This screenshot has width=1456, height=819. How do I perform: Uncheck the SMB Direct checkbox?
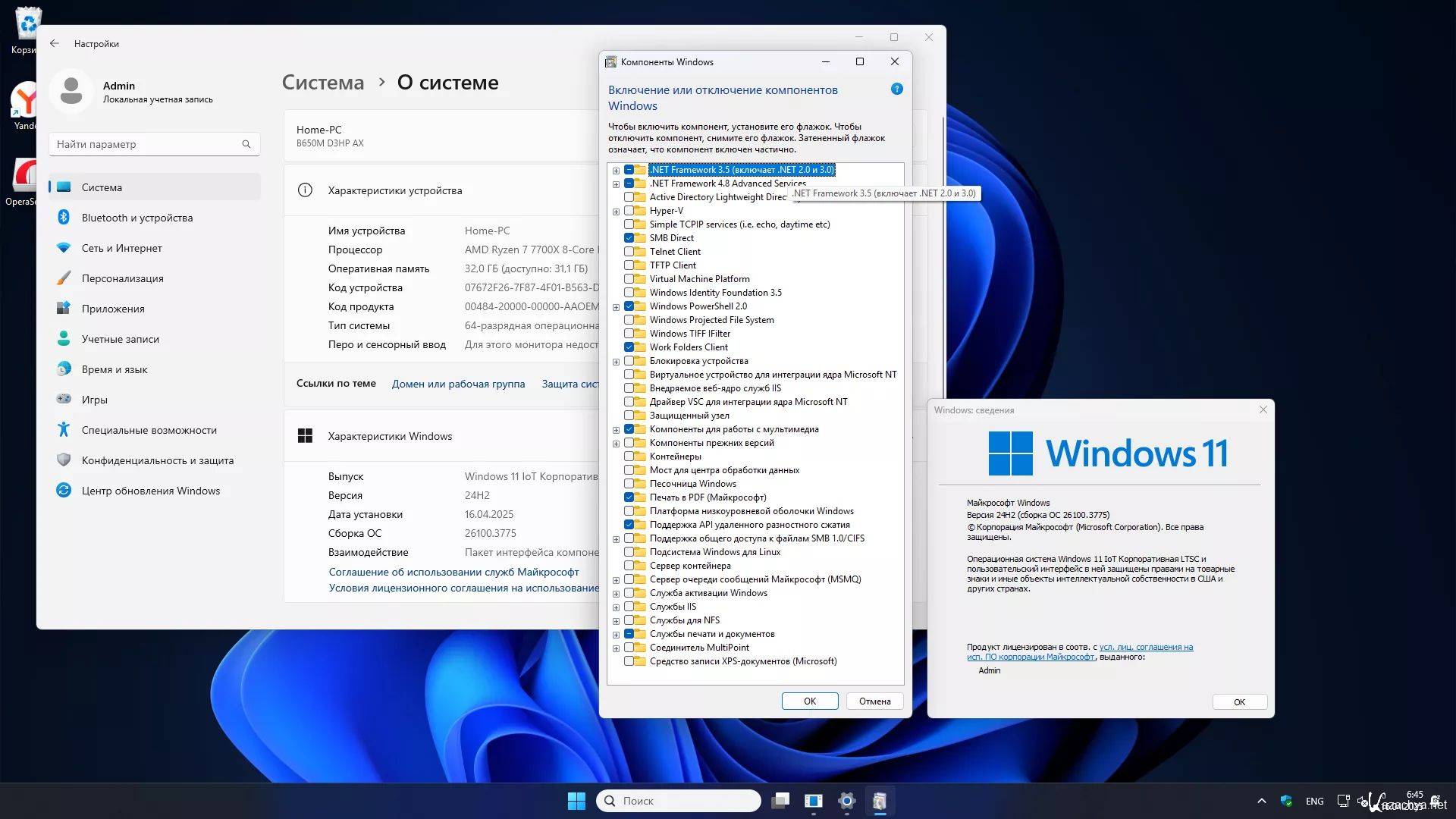pyautogui.click(x=629, y=238)
